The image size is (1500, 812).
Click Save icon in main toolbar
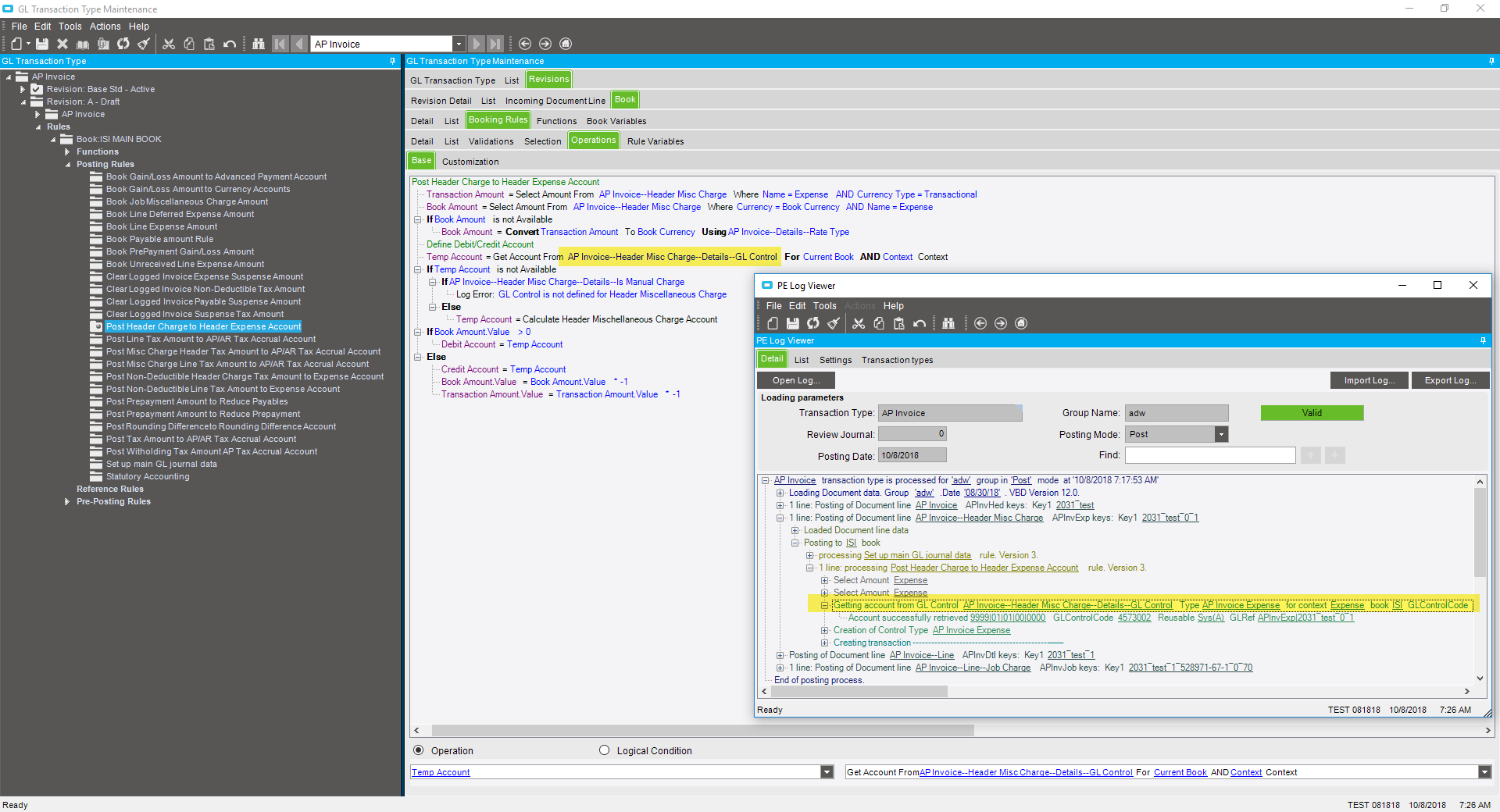[42, 44]
